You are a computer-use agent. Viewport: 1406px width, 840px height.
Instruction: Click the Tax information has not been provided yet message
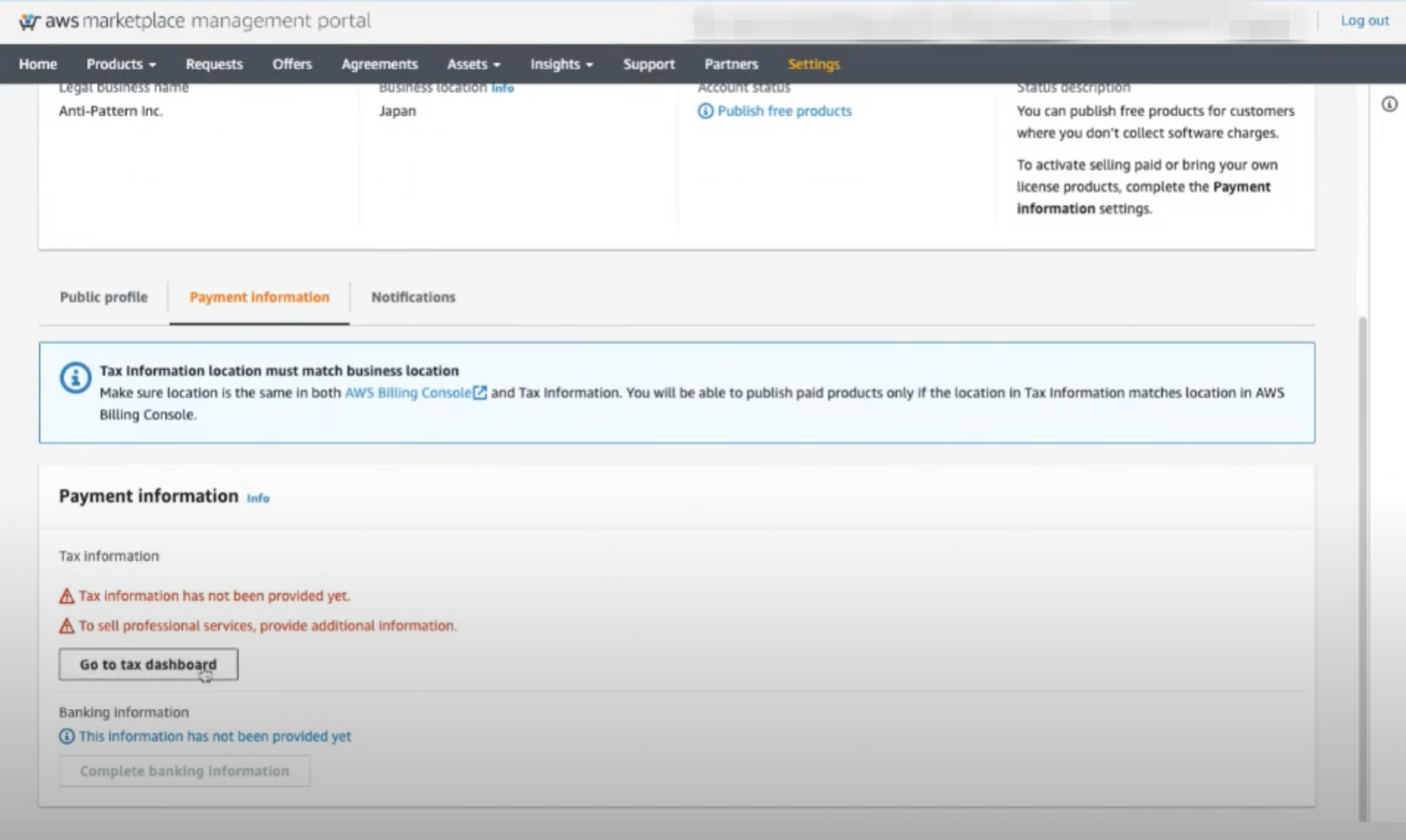[214, 595]
